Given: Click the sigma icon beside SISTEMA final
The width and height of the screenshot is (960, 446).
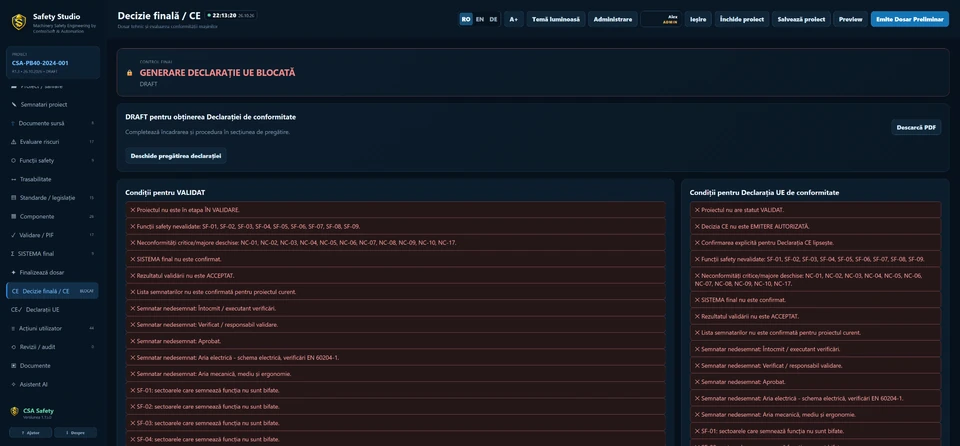Looking at the screenshot, I should click(x=13, y=254).
